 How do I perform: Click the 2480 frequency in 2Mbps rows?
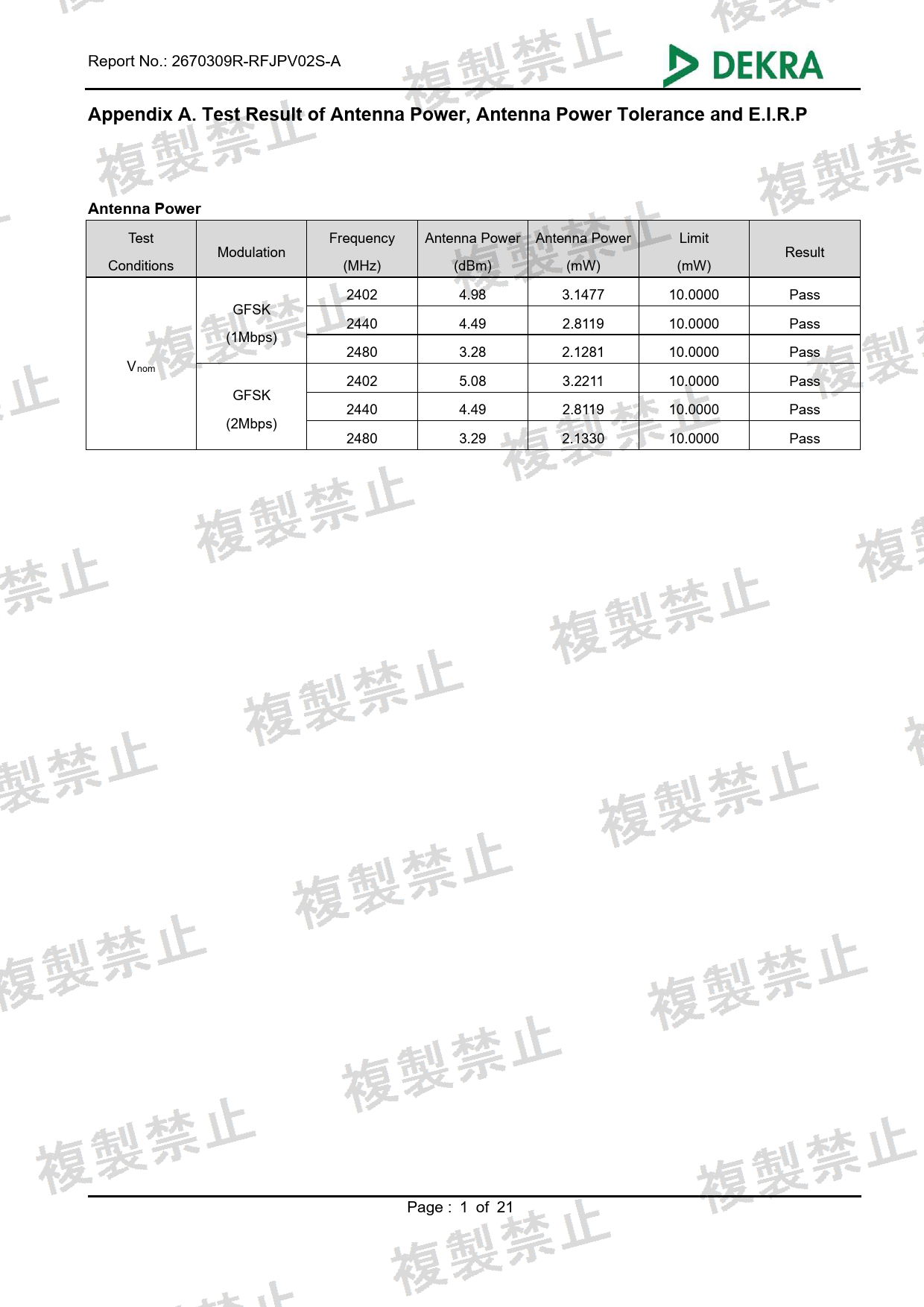[362, 438]
